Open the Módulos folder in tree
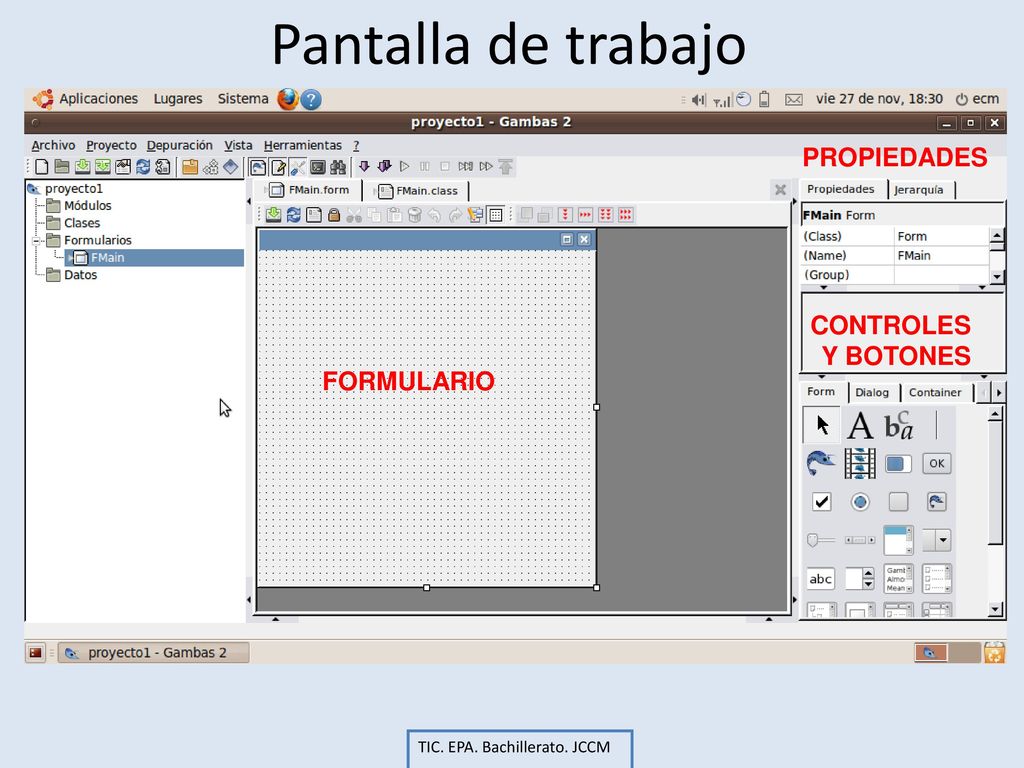 [88, 206]
